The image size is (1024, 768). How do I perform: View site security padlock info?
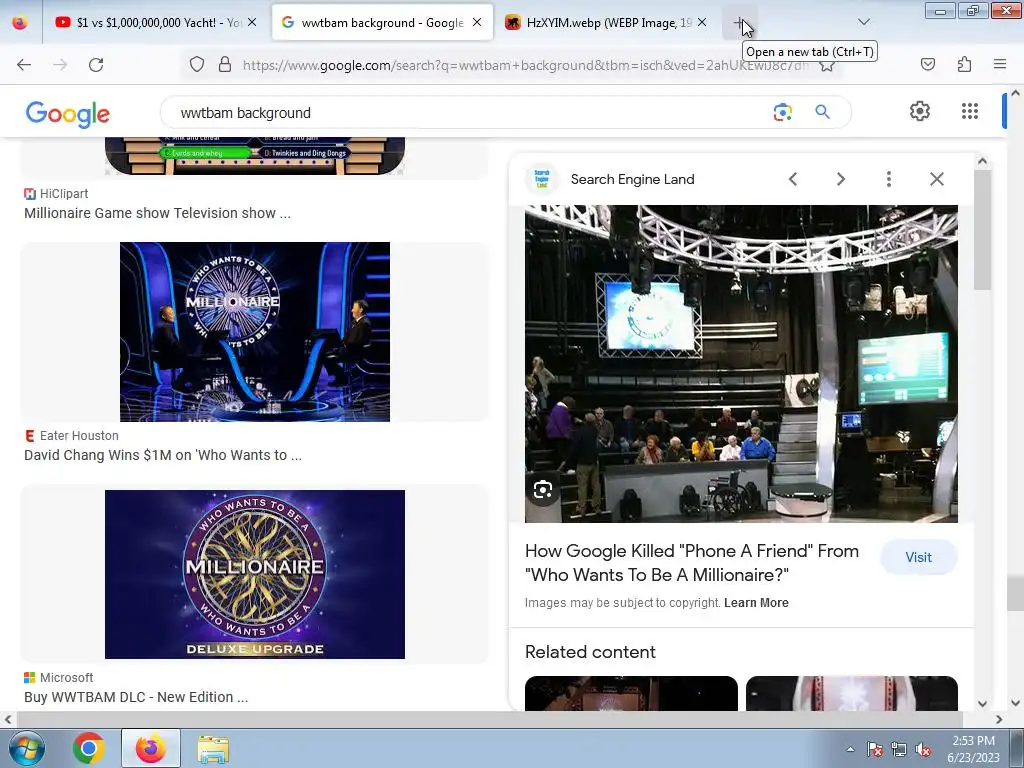(225, 64)
